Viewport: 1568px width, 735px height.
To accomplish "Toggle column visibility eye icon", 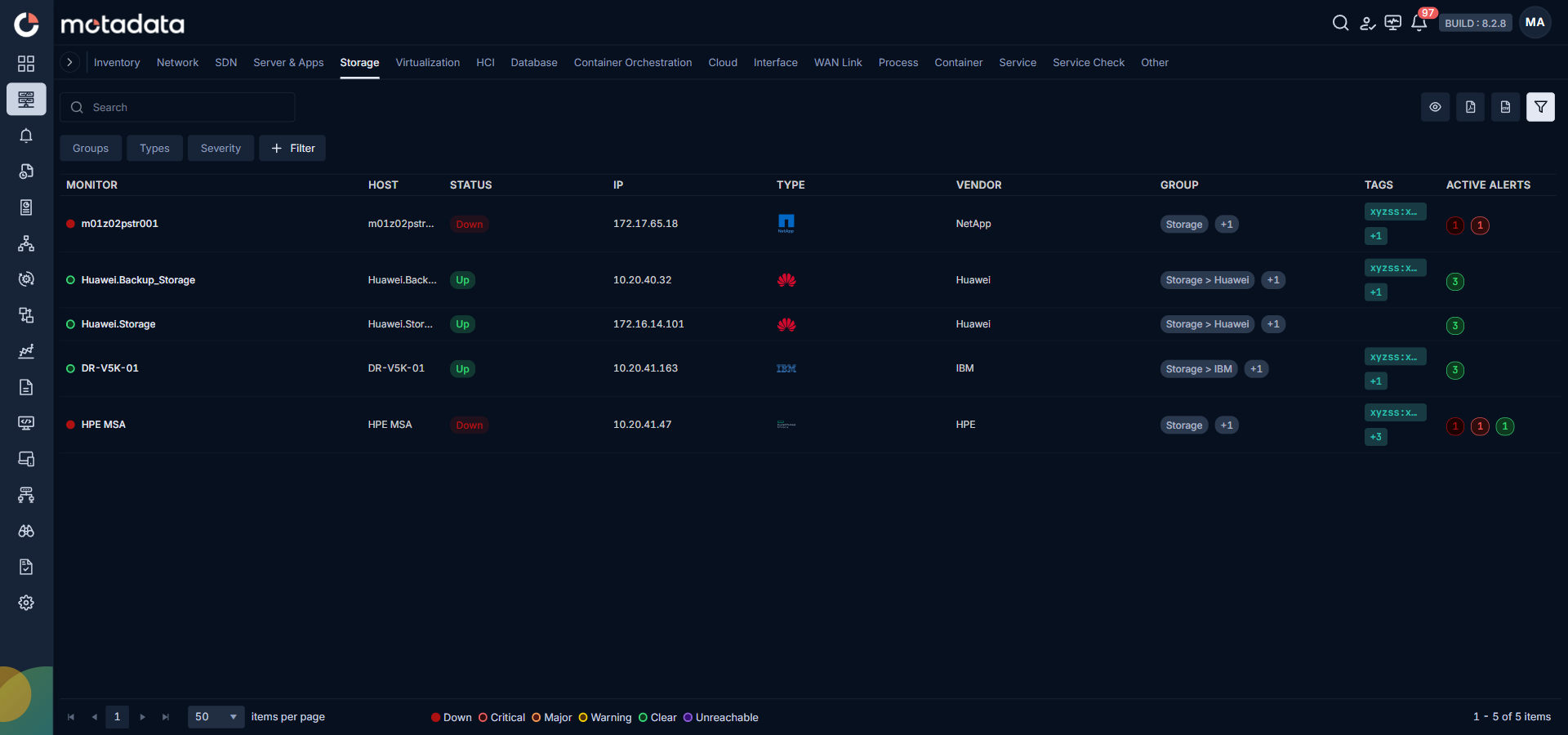I will [x=1435, y=107].
